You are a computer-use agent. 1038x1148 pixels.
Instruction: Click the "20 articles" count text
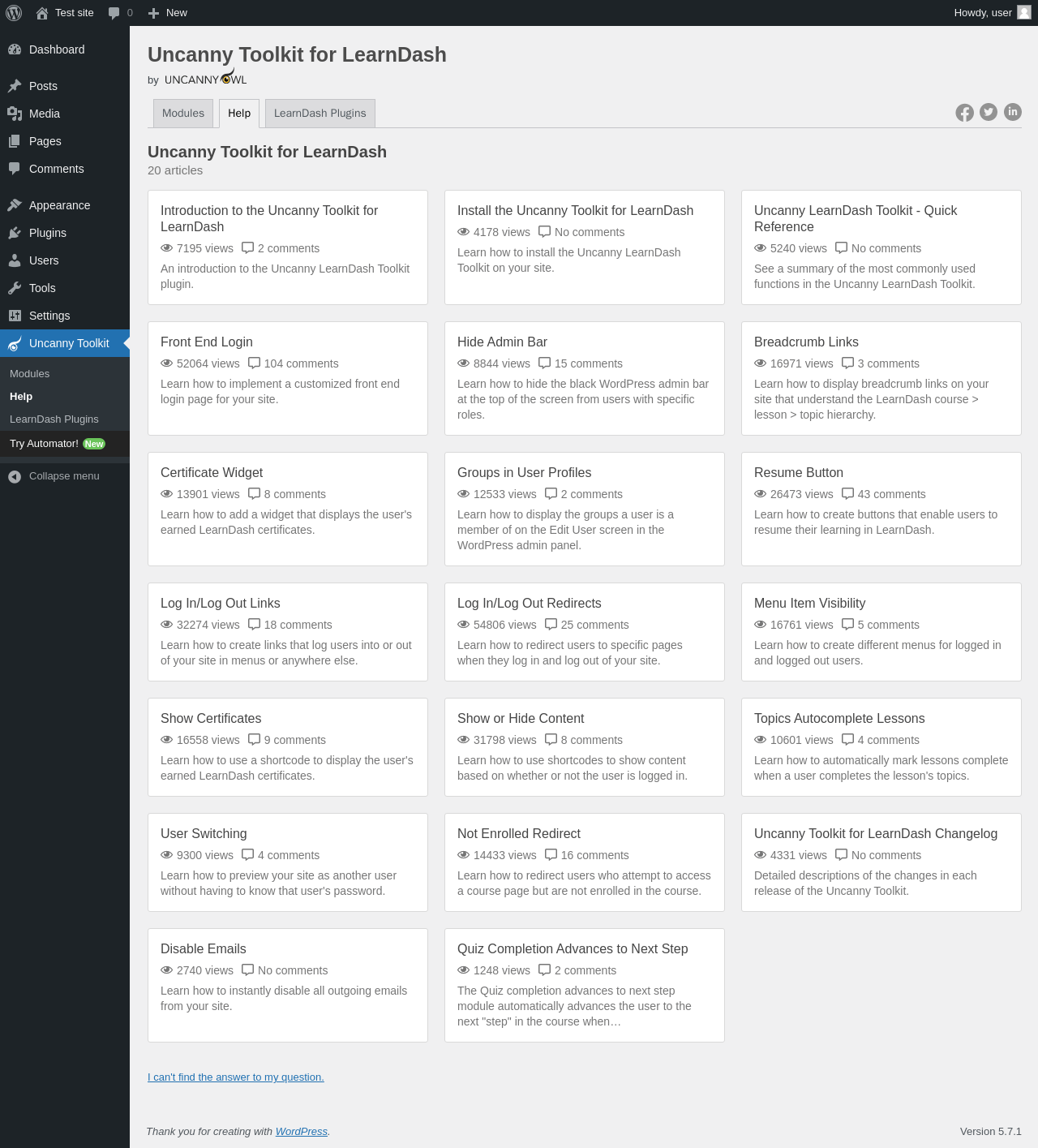pos(175,170)
